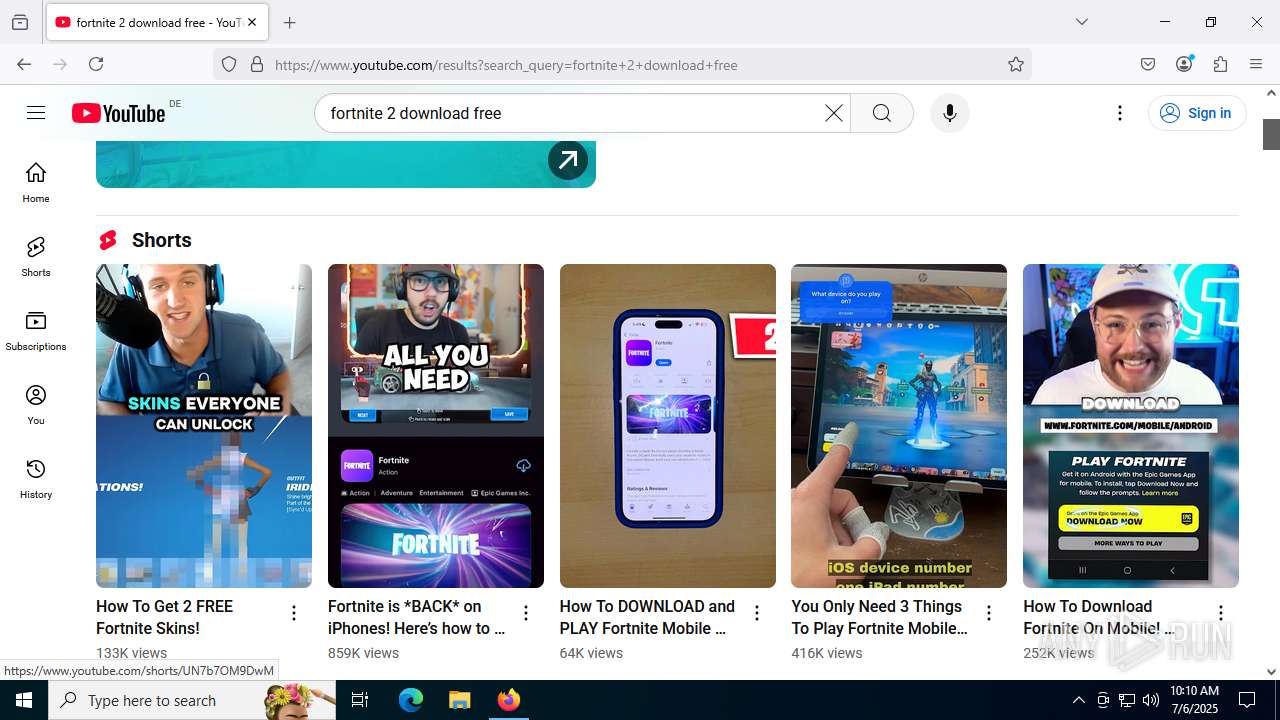Image resolution: width=1280 pixels, height=720 pixels.
Task: Open the You section in the sidebar
Action: coord(36,404)
